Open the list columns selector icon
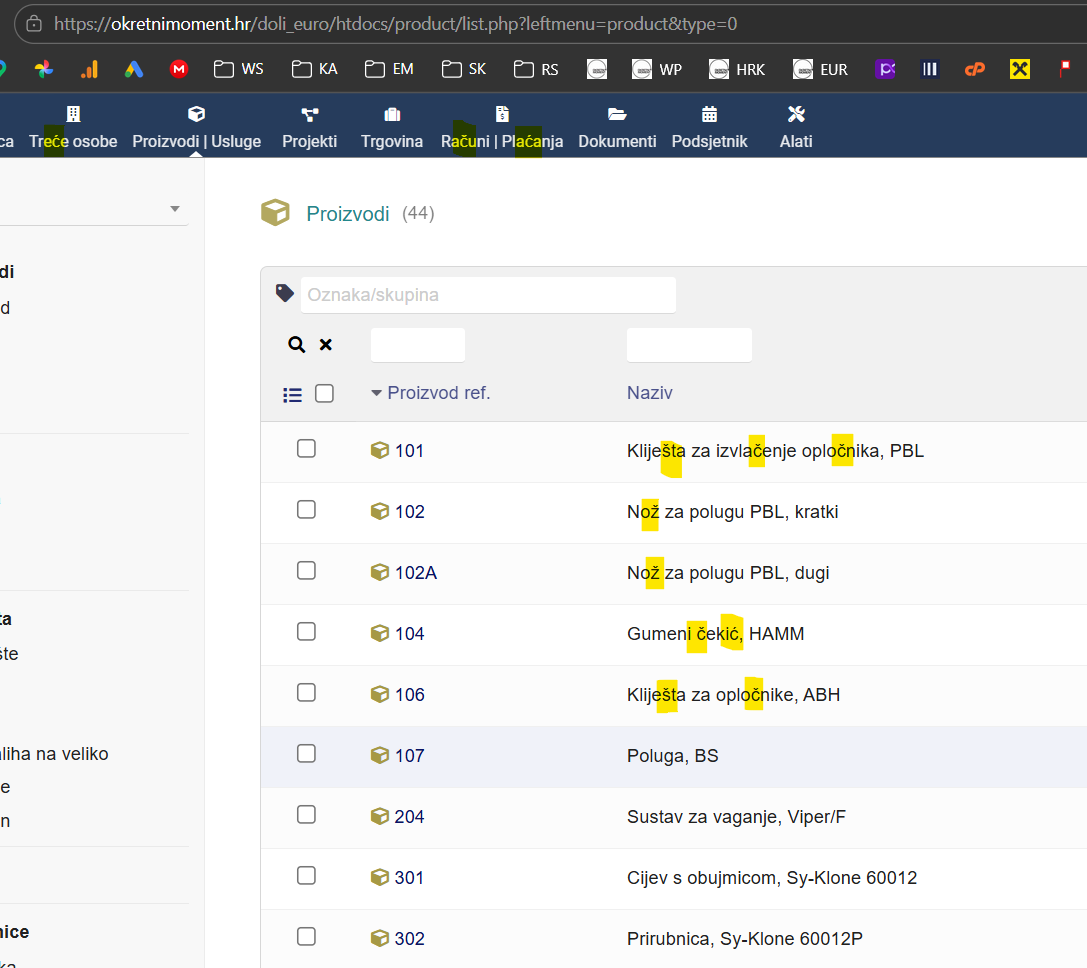Screen dimensions: 1087x968 [x=292, y=395]
